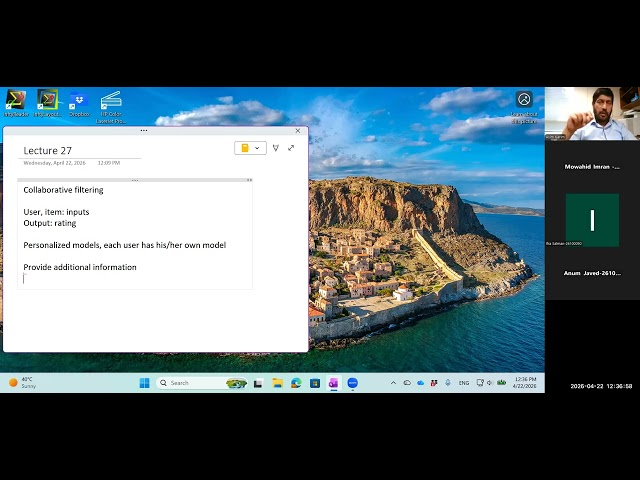Open the clock showing 12:36 PM 4/22/2026

[525, 383]
